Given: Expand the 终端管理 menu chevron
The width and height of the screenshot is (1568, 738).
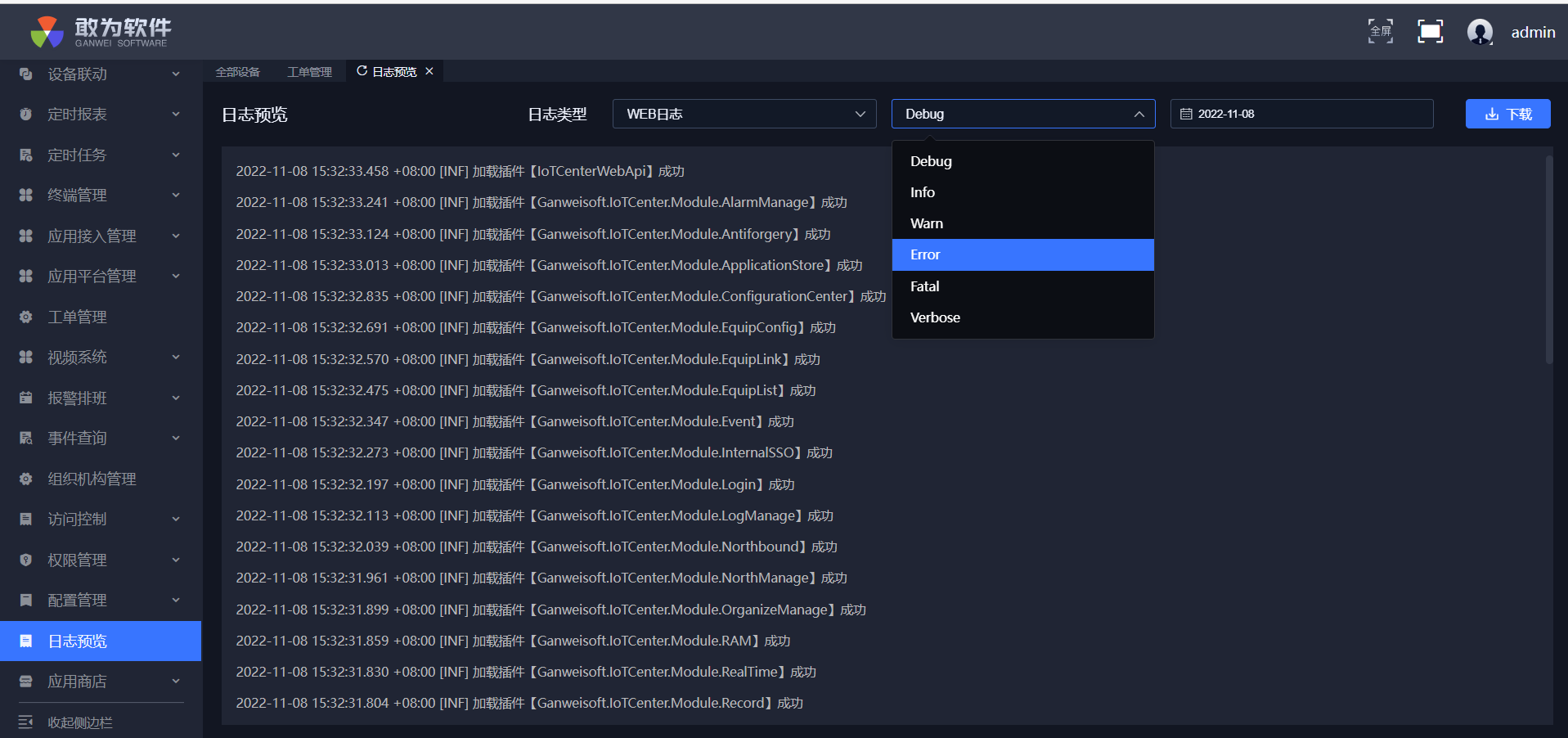Looking at the screenshot, I should (176, 195).
